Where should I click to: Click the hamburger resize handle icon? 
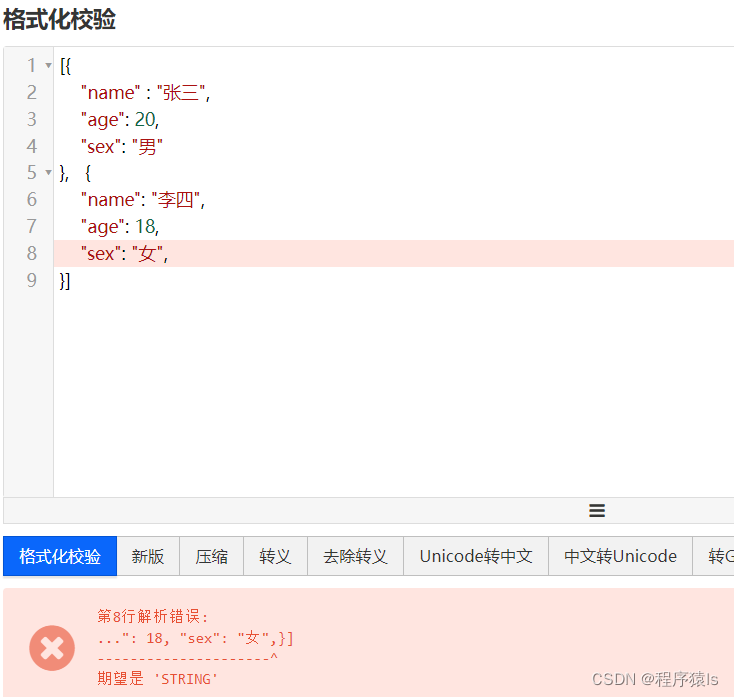click(x=597, y=510)
